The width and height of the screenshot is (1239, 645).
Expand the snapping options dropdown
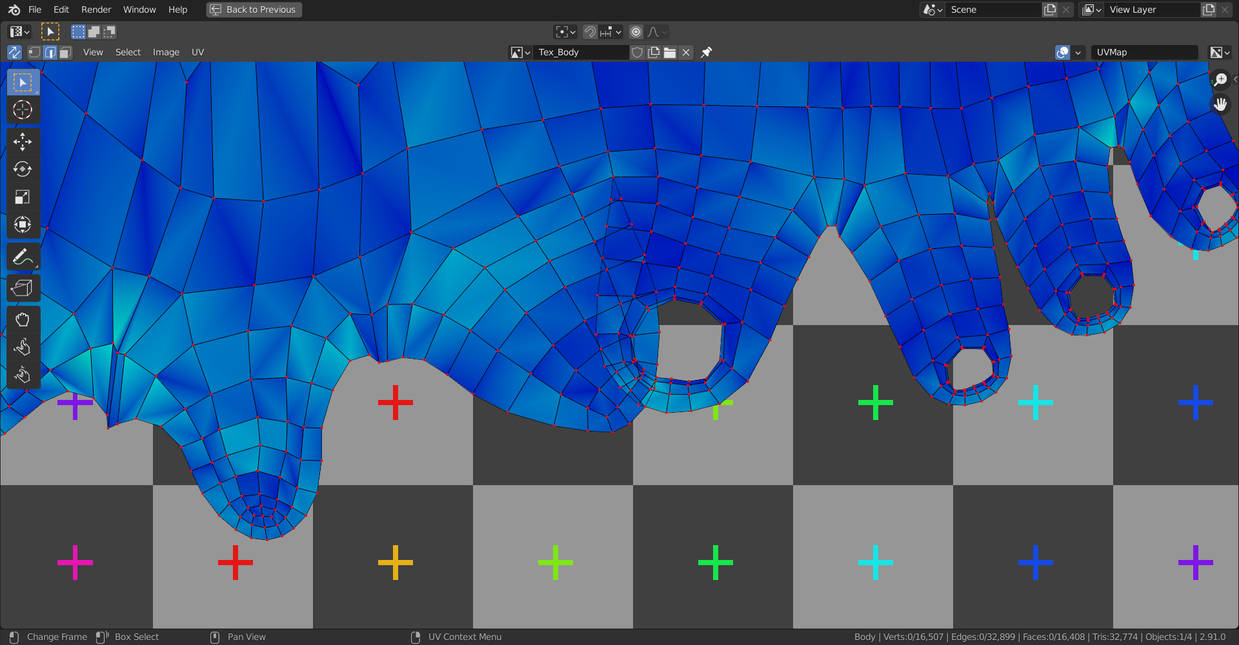click(x=610, y=32)
